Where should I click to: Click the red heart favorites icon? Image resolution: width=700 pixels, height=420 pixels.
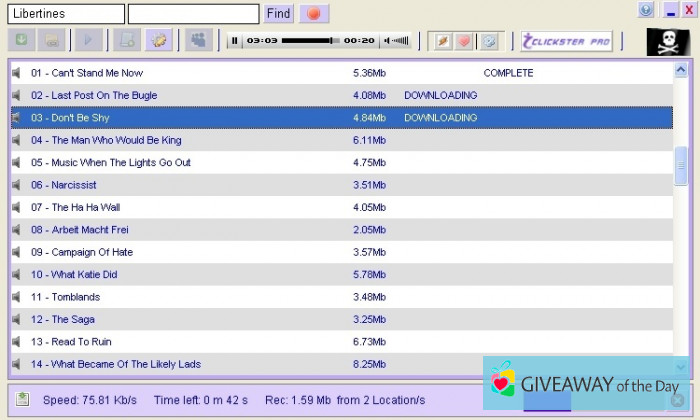coord(464,41)
